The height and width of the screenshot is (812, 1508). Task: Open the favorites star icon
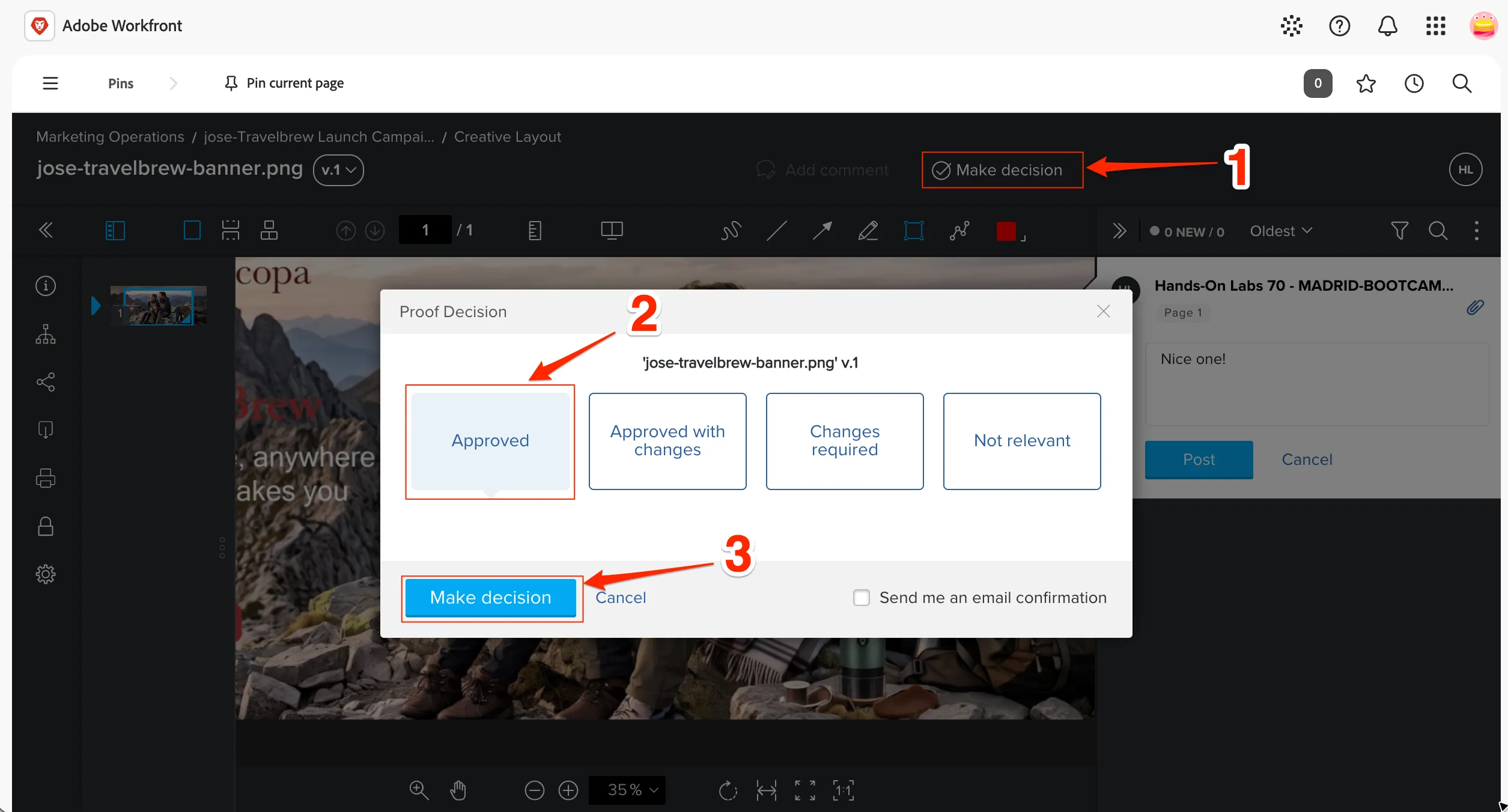click(x=1366, y=83)
